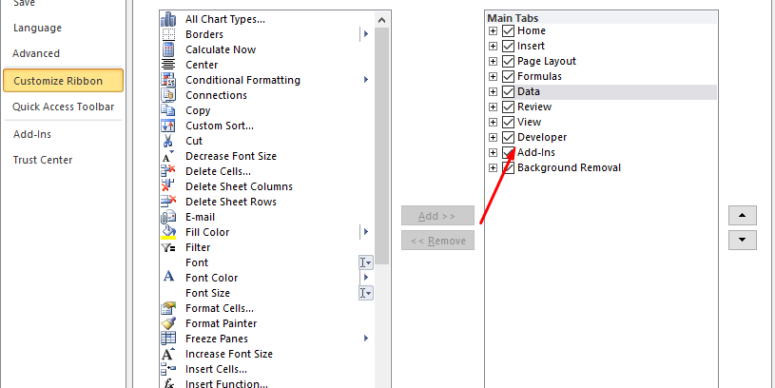Screen dimensions: 775x388
Task: Click the commands list scrollbar track
Action: click(382, 326)
